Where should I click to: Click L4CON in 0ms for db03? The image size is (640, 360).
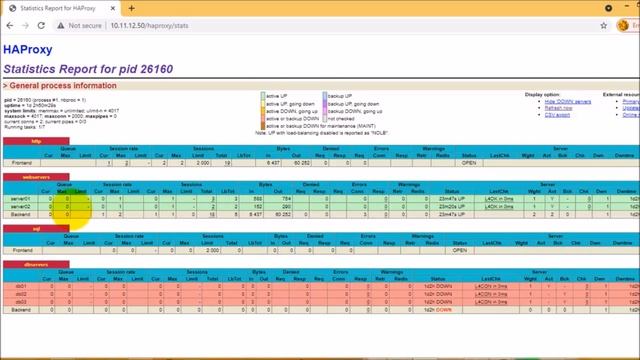point(491,302)
